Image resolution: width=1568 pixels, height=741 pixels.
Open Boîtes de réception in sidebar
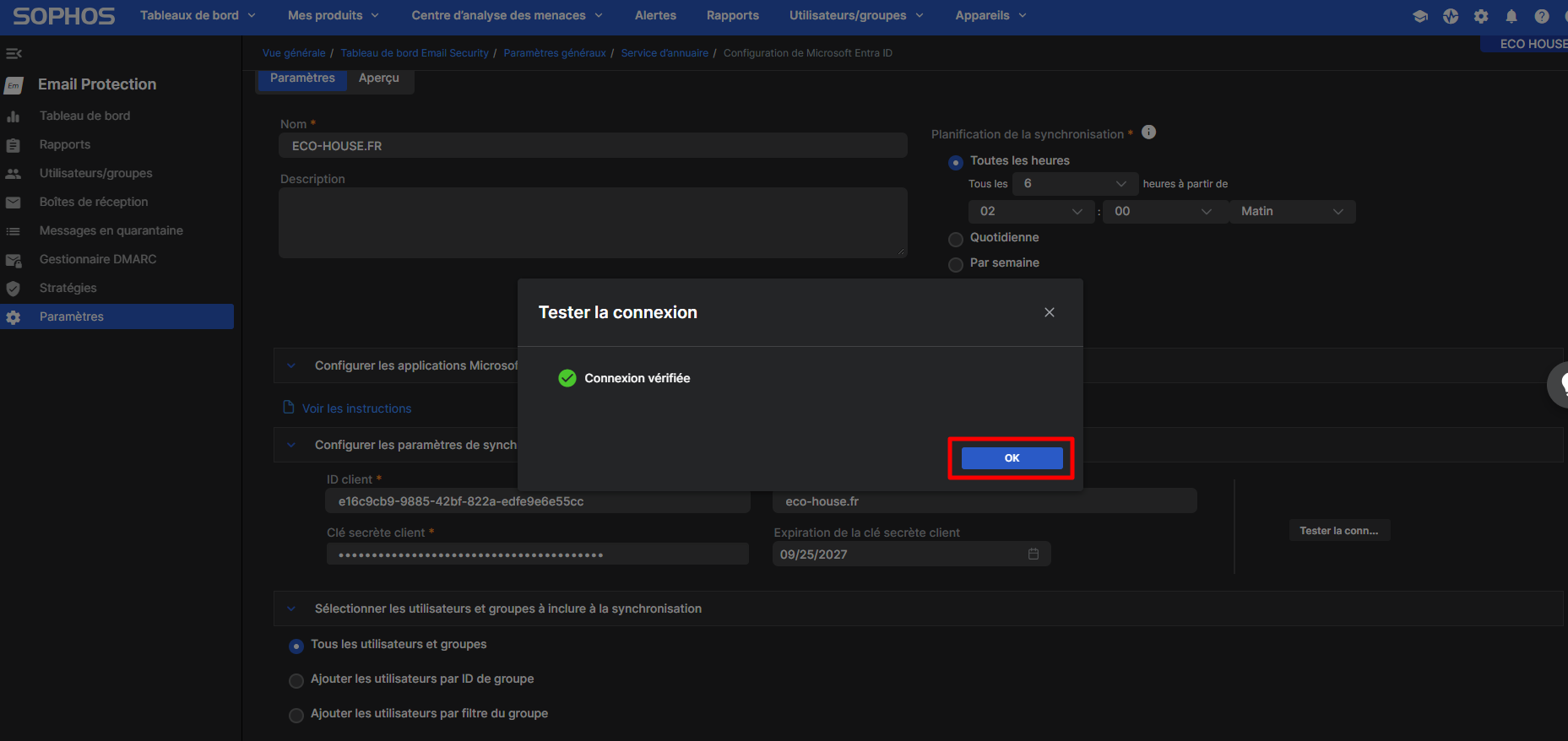pyautogui.click(x=94, y=202)
